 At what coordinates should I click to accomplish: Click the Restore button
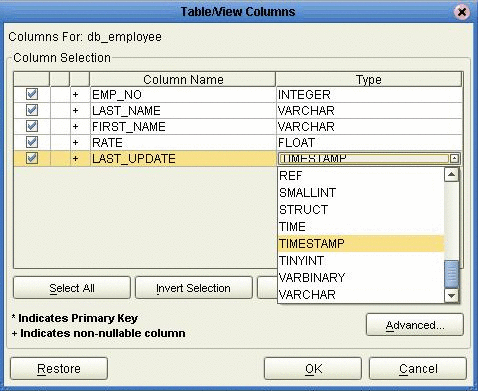click(59, 369)
